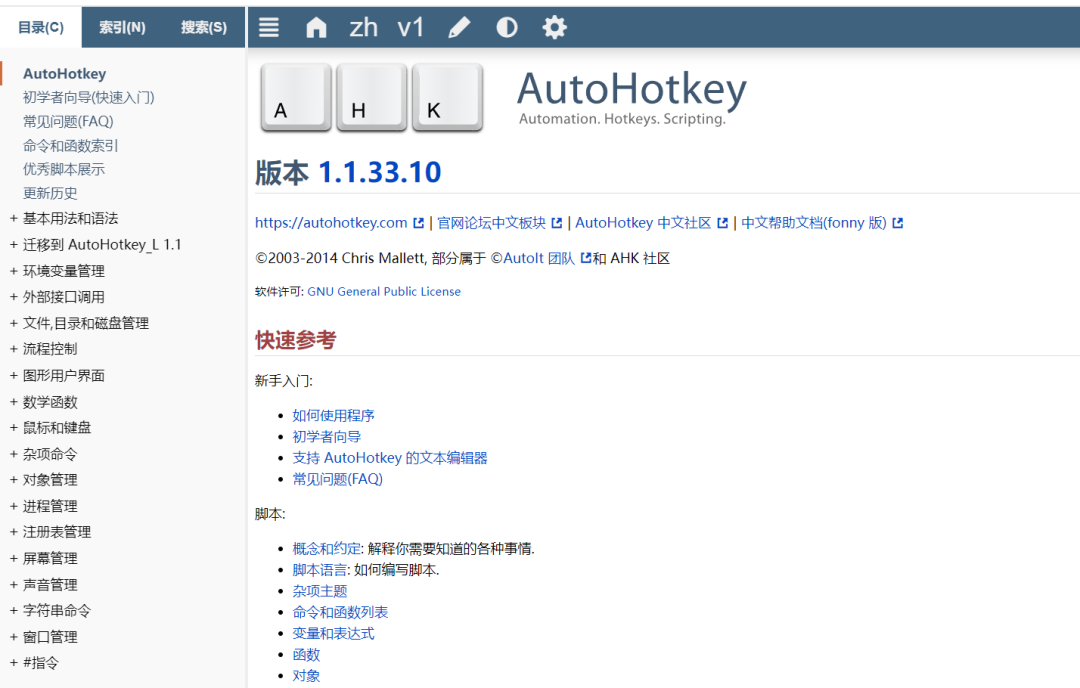Open 脚本语言 link
This screenshot has height=688, width=1080.
320,570
